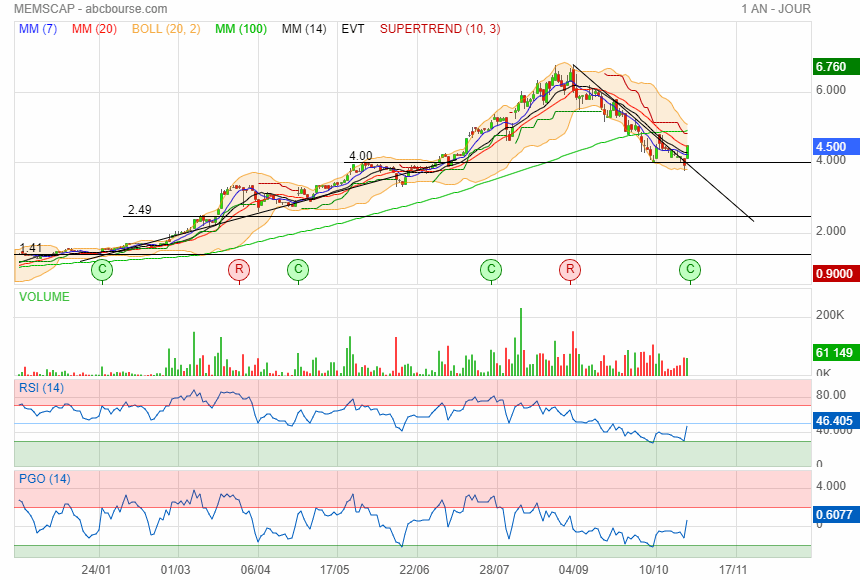Screen dimensions: 860x580
Task: Click the 17/11 date axis label
Action: [x=733, y=570]
